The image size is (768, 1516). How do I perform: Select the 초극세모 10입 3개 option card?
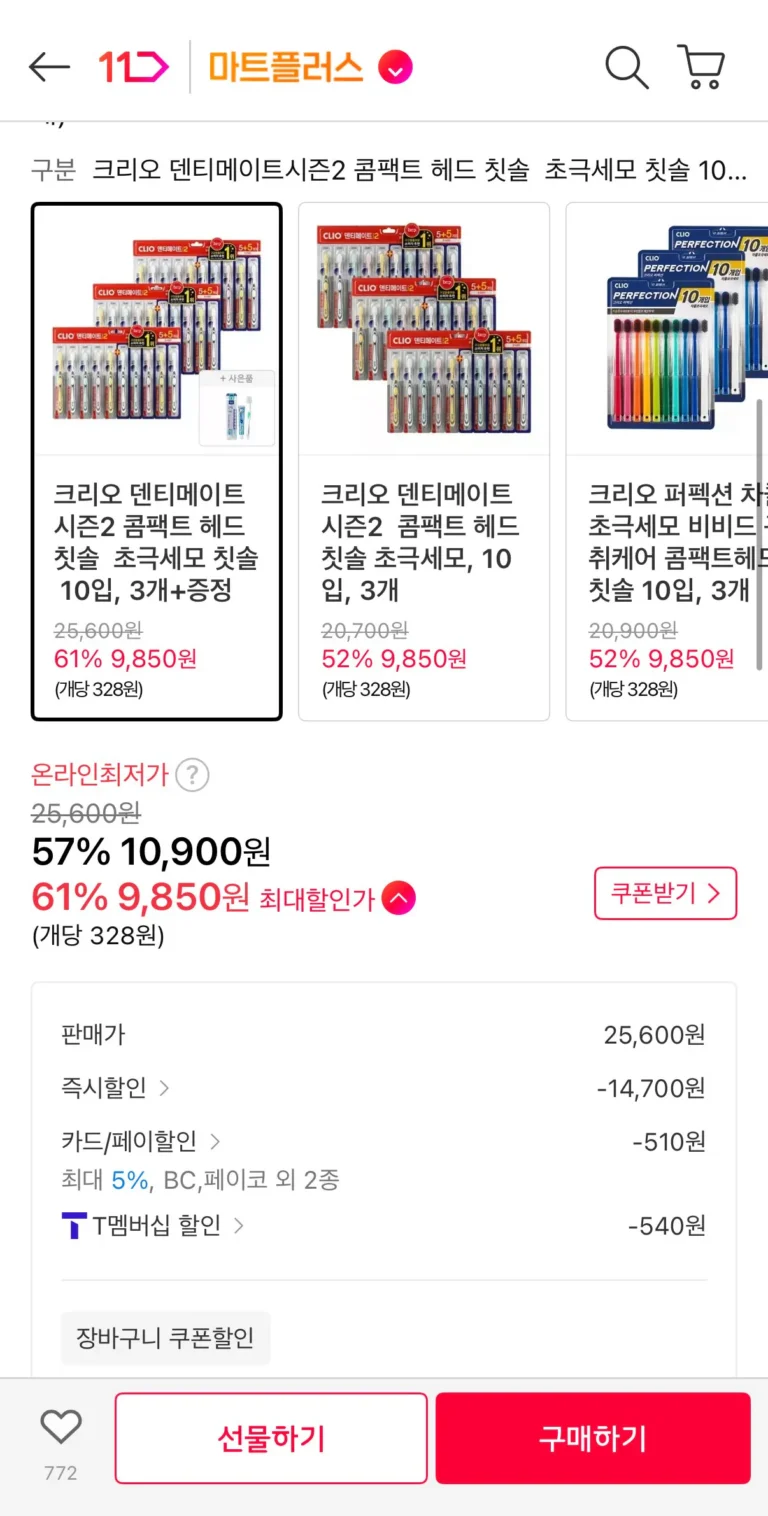(424, 461)
